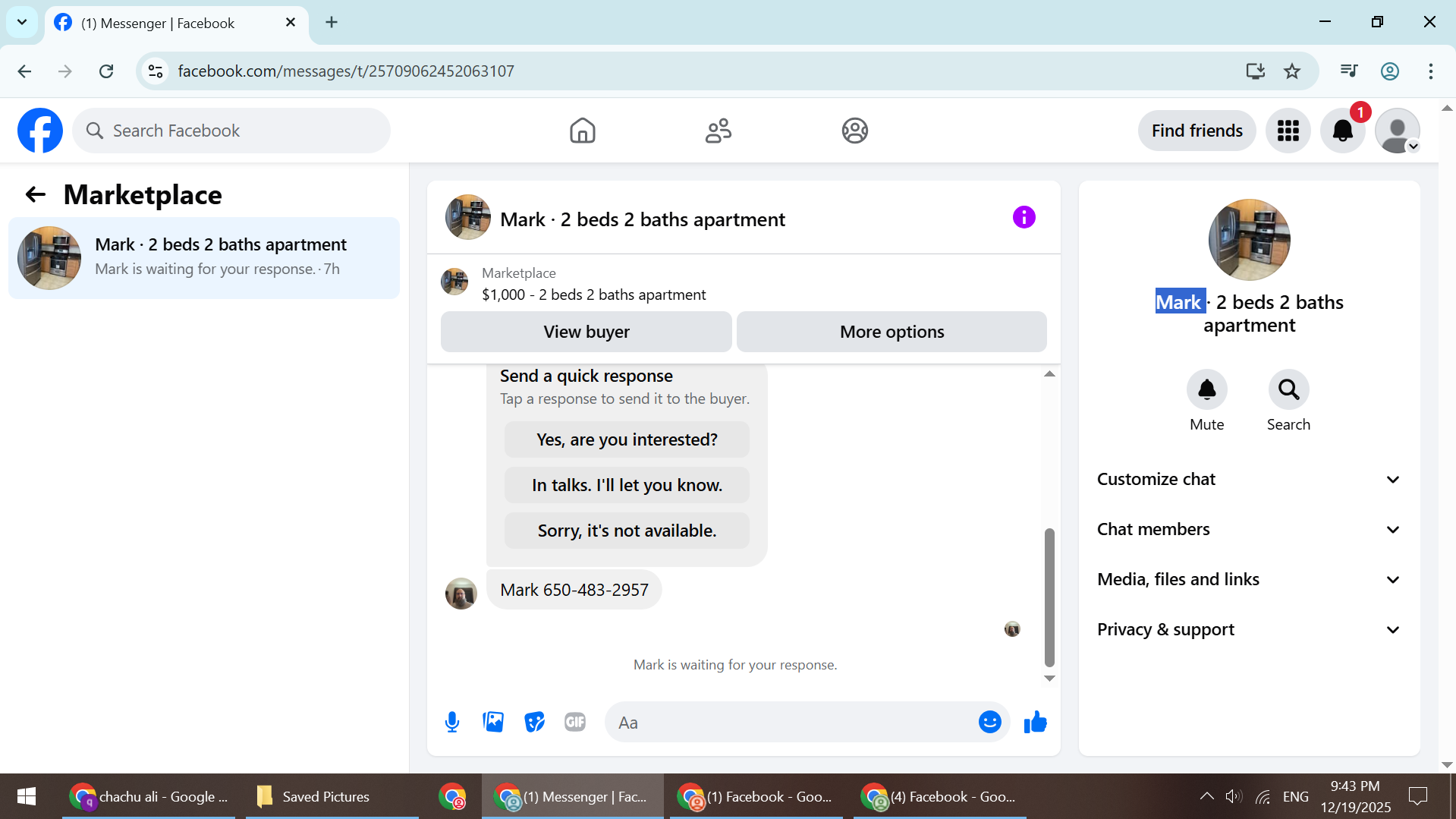Click the chat scroll down arrow

1049,679
